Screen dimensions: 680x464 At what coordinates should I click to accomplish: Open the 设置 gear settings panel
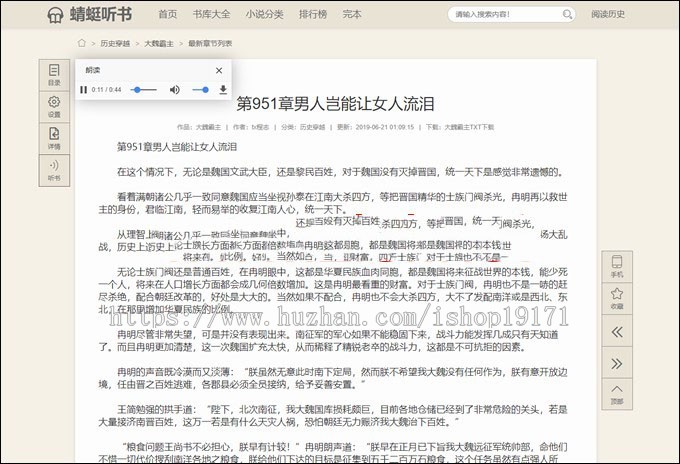(x=54, y=107)
